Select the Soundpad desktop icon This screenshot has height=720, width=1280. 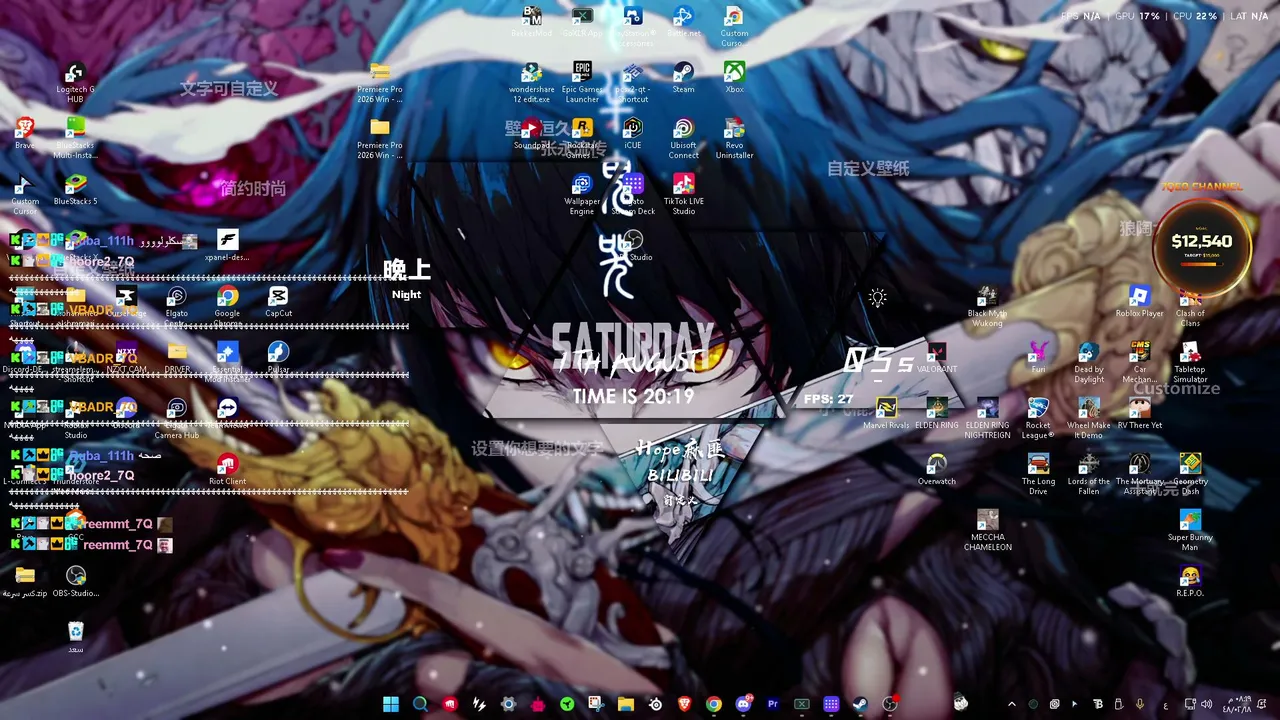point(532,135)
